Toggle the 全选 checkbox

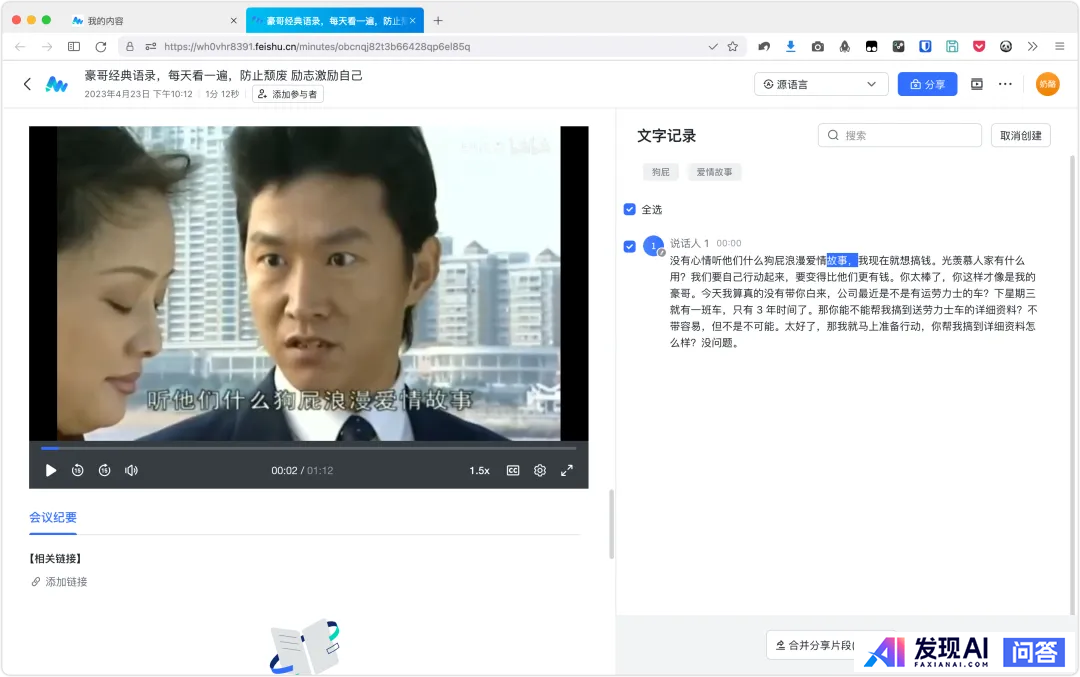click(x=630, y=209)
